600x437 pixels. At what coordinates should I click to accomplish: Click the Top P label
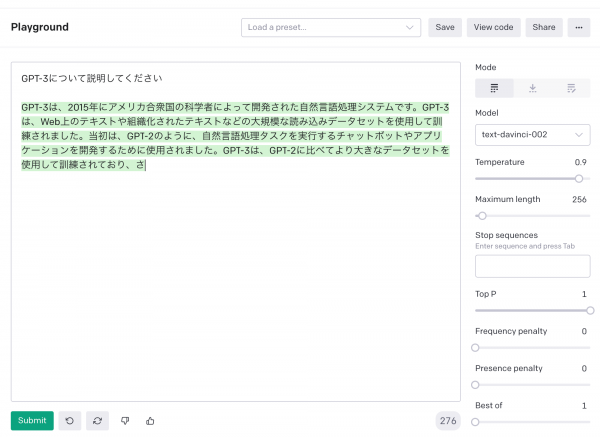tap(486, 294)
